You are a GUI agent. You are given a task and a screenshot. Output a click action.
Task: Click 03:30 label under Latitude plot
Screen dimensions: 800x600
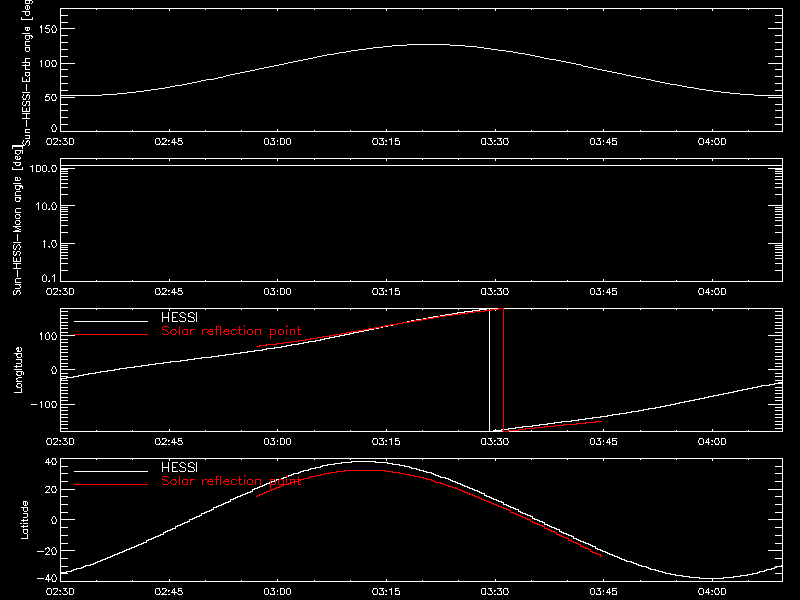(495, 591)
